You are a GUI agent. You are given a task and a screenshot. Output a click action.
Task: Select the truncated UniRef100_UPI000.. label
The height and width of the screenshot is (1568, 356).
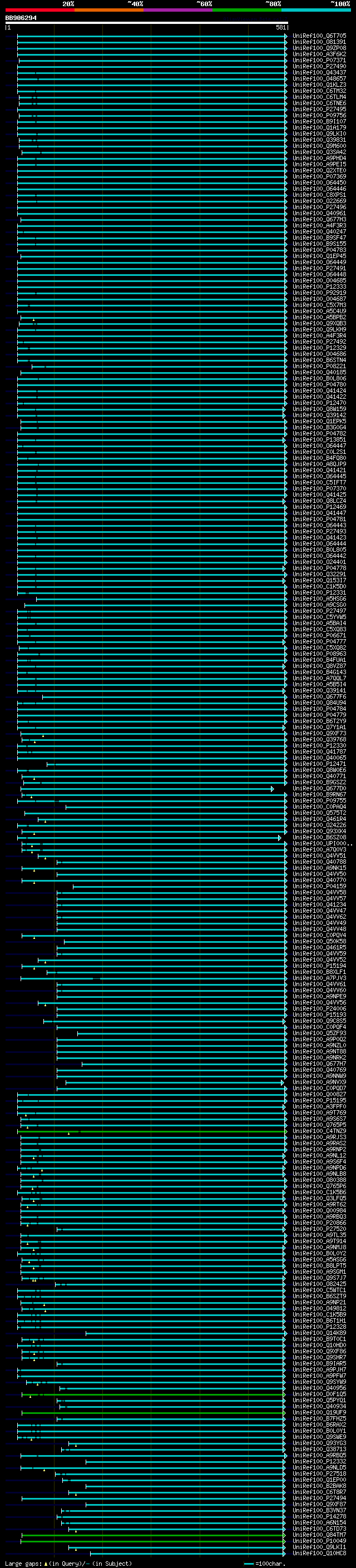[x=322, y=844]
